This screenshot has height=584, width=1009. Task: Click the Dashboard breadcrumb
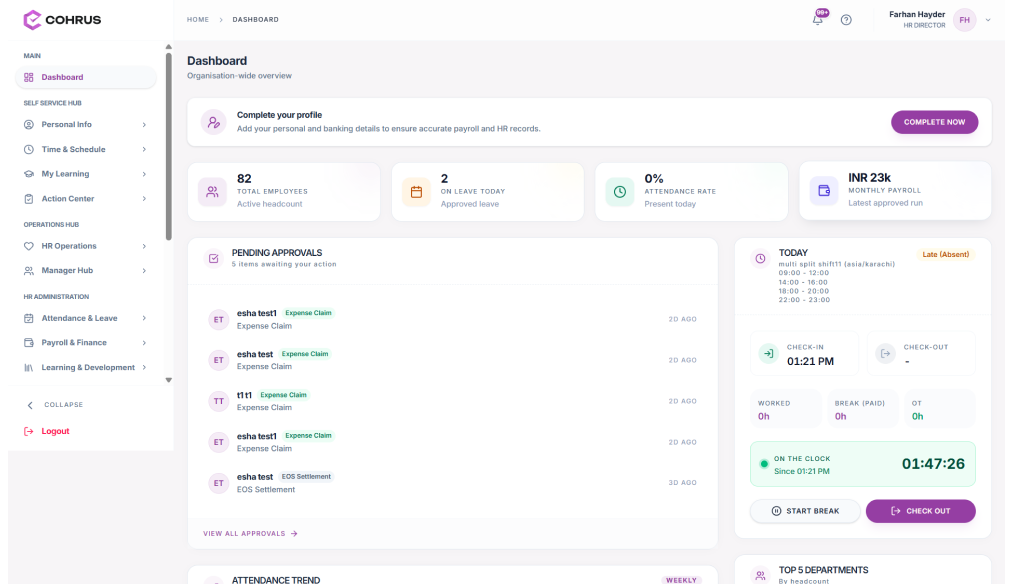point(255,20)
